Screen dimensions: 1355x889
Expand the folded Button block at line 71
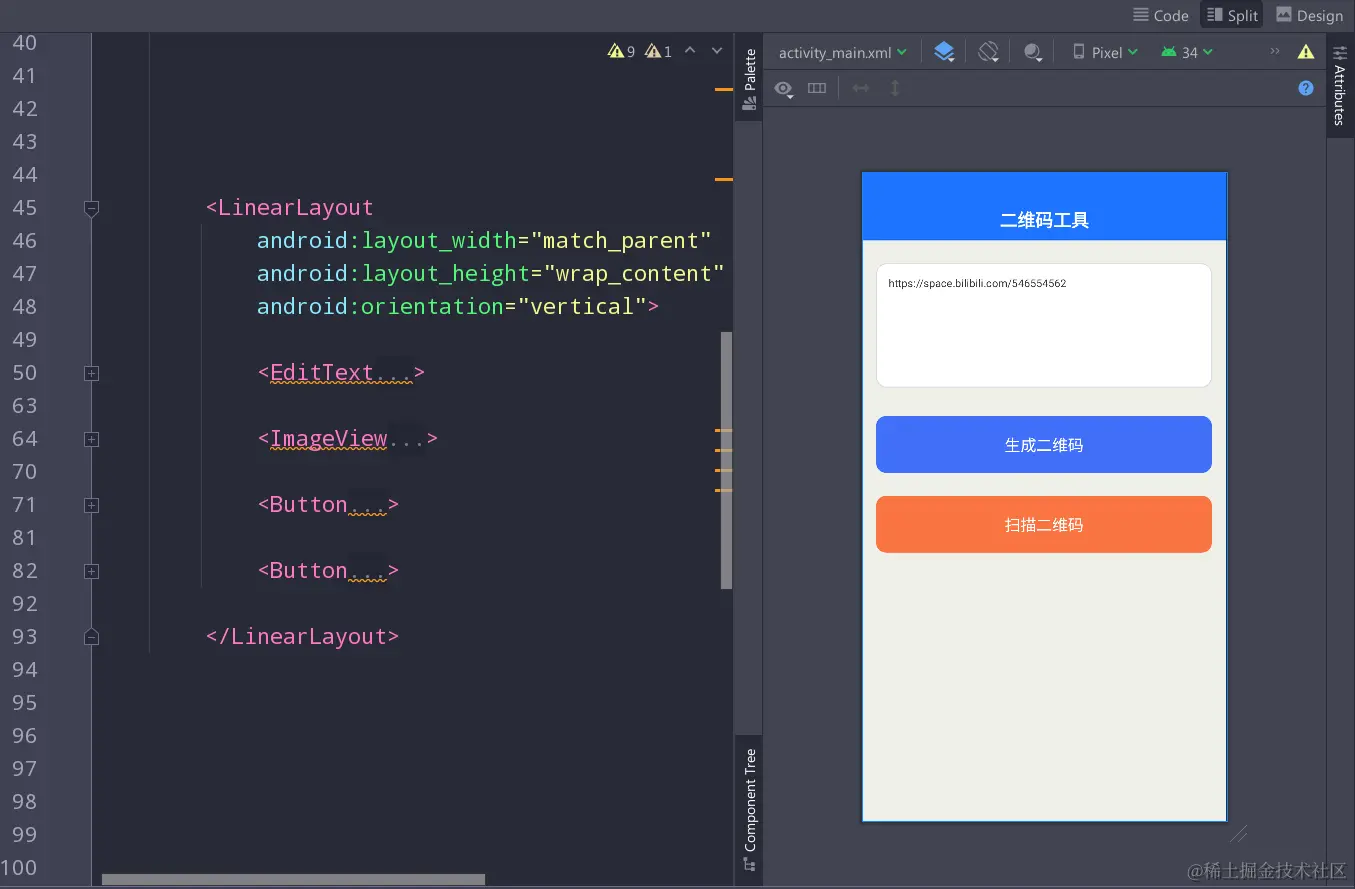92,505
